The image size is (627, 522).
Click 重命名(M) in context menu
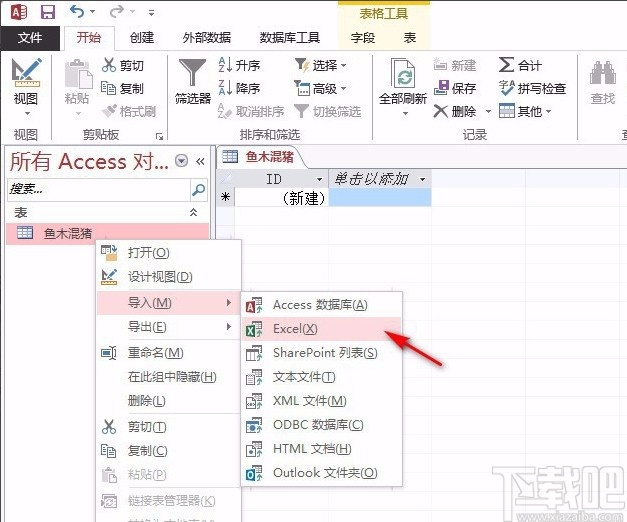click(169, 353)
